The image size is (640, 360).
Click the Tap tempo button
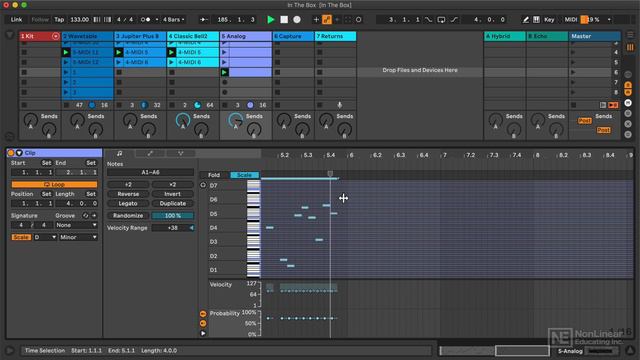coord(59,19)
